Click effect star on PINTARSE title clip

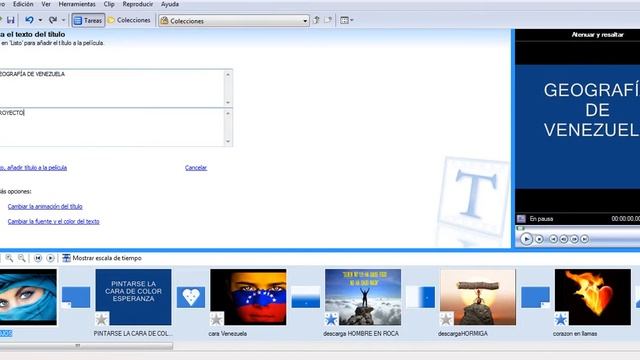102,319
